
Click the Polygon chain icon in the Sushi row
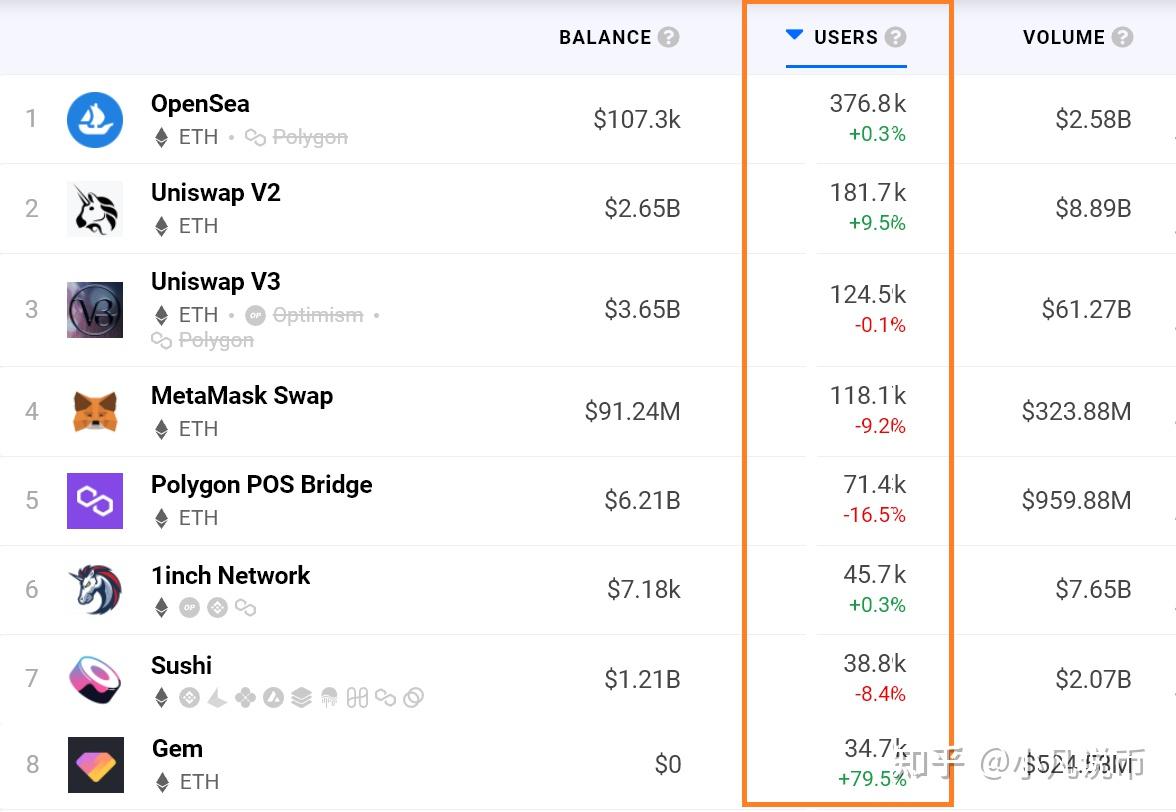pyautogui.click(x=388, y=698)
